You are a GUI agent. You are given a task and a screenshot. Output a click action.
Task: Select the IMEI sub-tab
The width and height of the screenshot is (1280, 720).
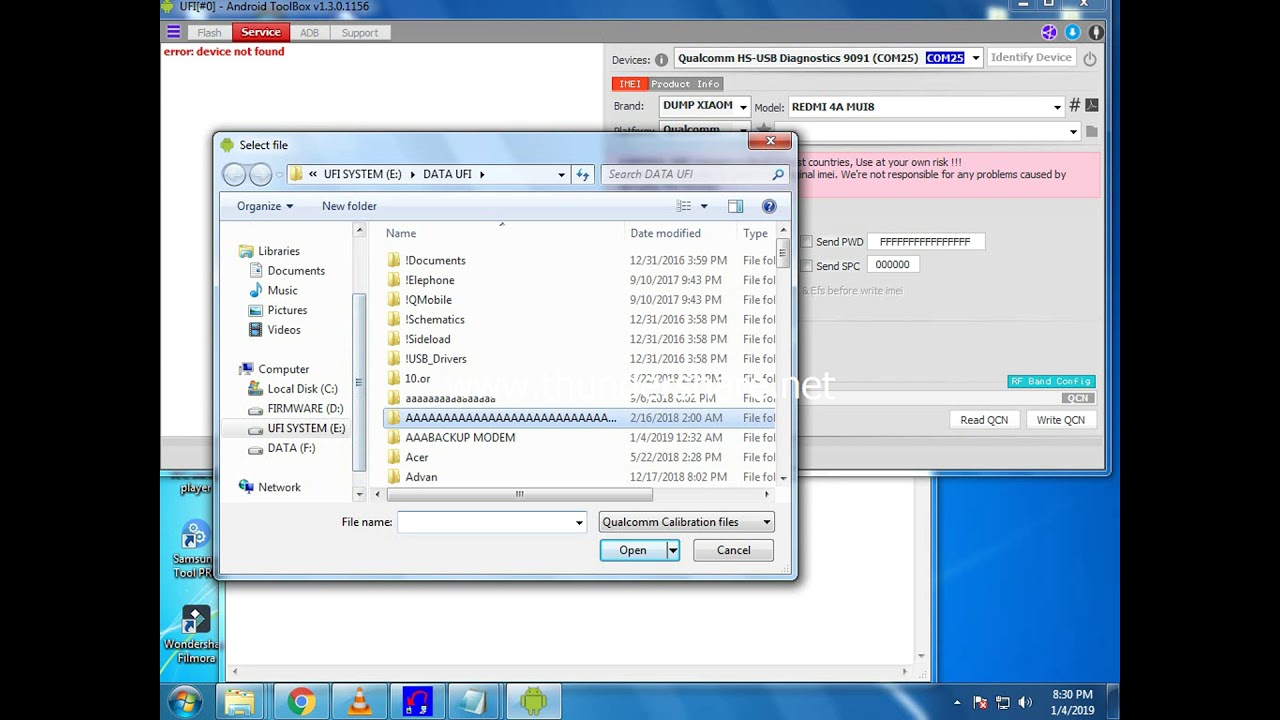tap(629, 84)
